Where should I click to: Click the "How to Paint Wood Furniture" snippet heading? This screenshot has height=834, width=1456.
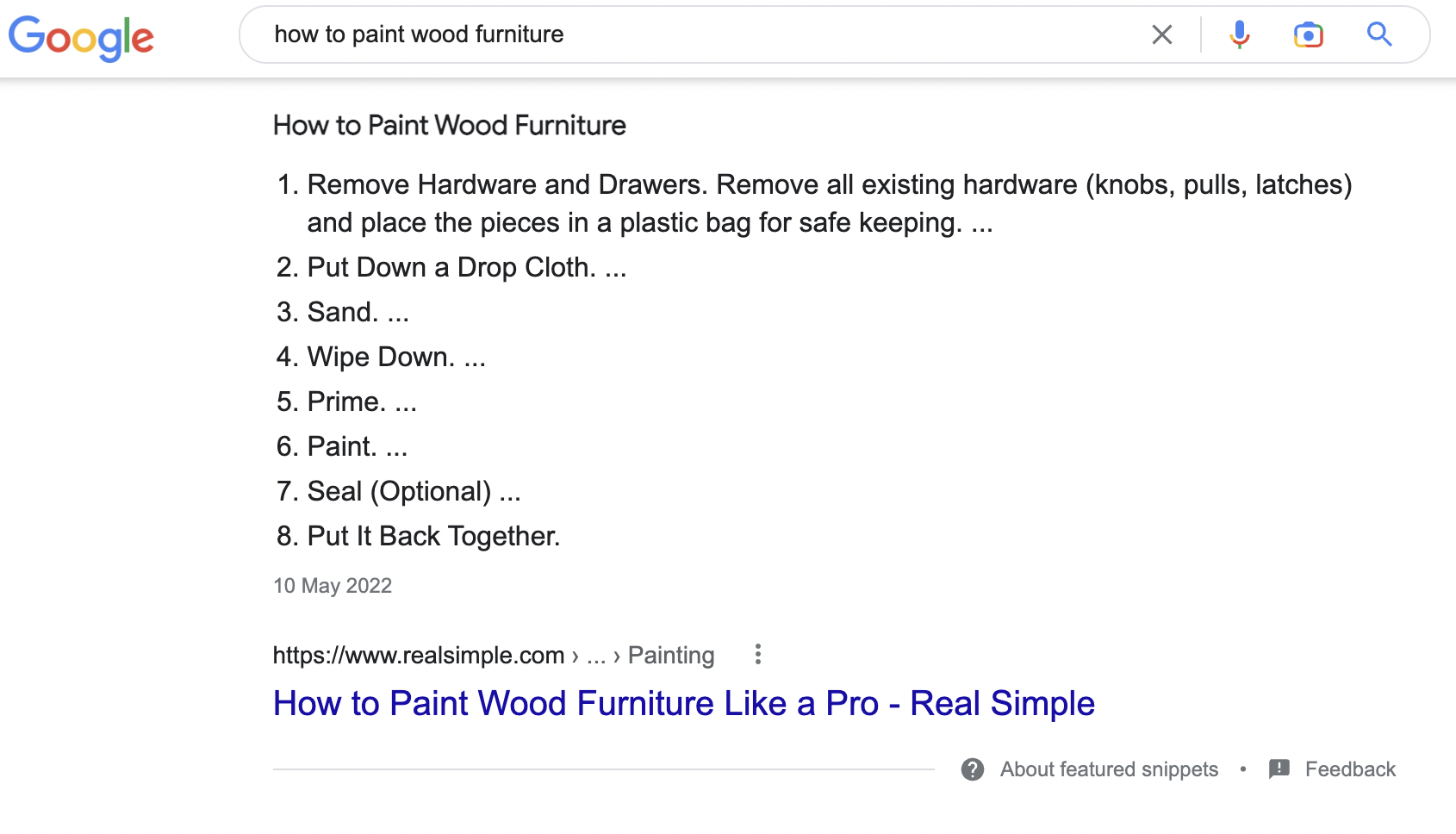(x=449, y=126)
